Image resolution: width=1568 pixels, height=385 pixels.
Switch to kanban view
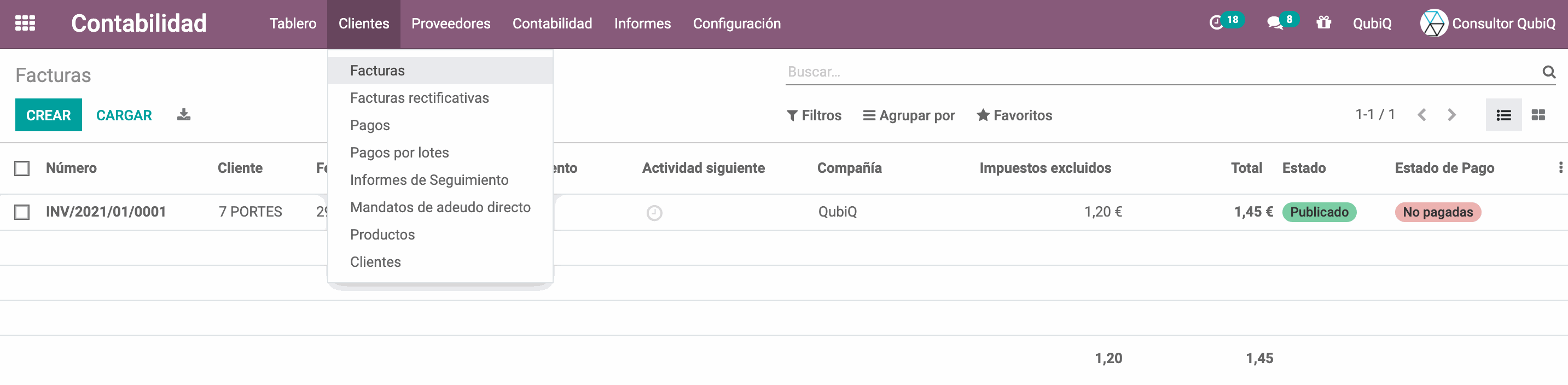(1538, 115)
